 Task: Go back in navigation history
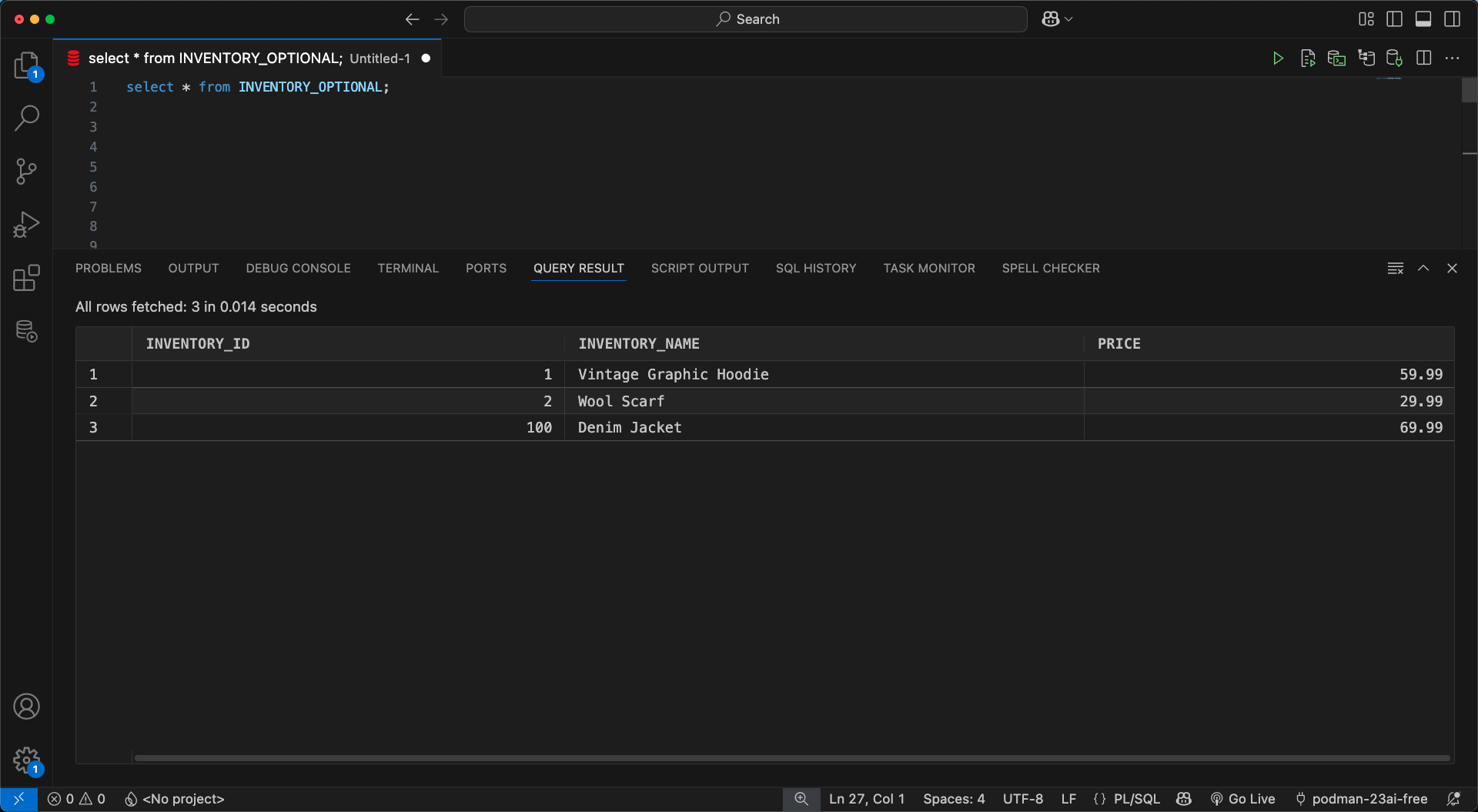click(413, 19)
